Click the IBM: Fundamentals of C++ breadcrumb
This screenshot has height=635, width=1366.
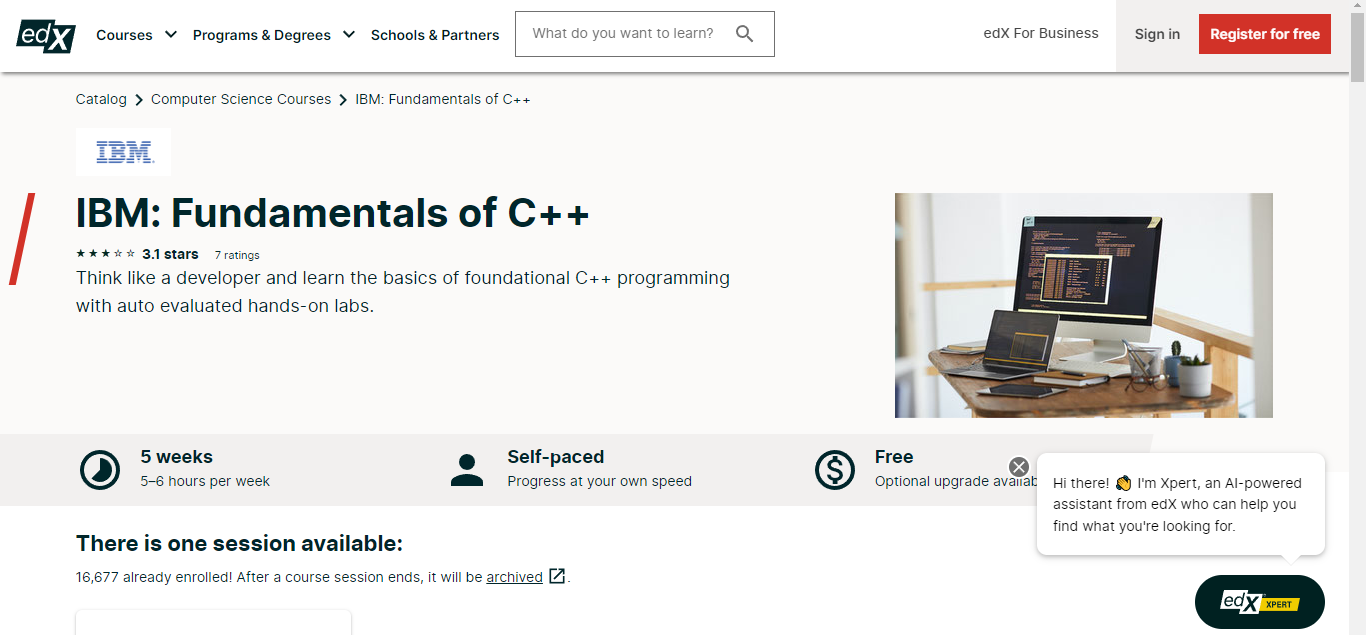443,99
